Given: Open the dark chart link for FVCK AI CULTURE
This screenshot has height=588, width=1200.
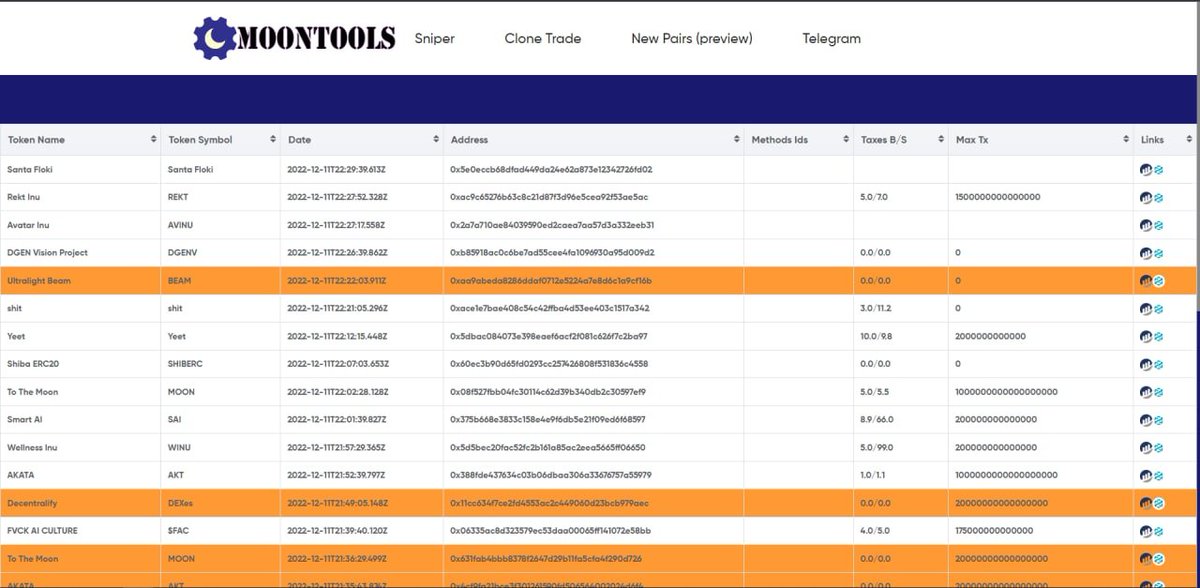Looking at the screenshot, I should (1146, 531).
